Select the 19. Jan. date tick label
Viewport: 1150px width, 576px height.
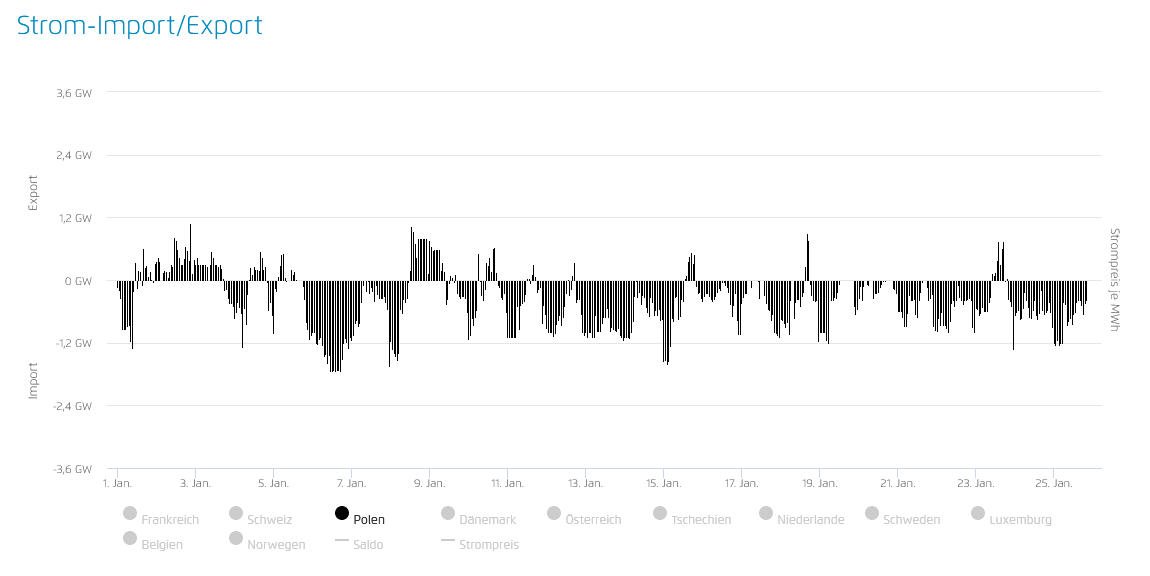tap(819, 483)
